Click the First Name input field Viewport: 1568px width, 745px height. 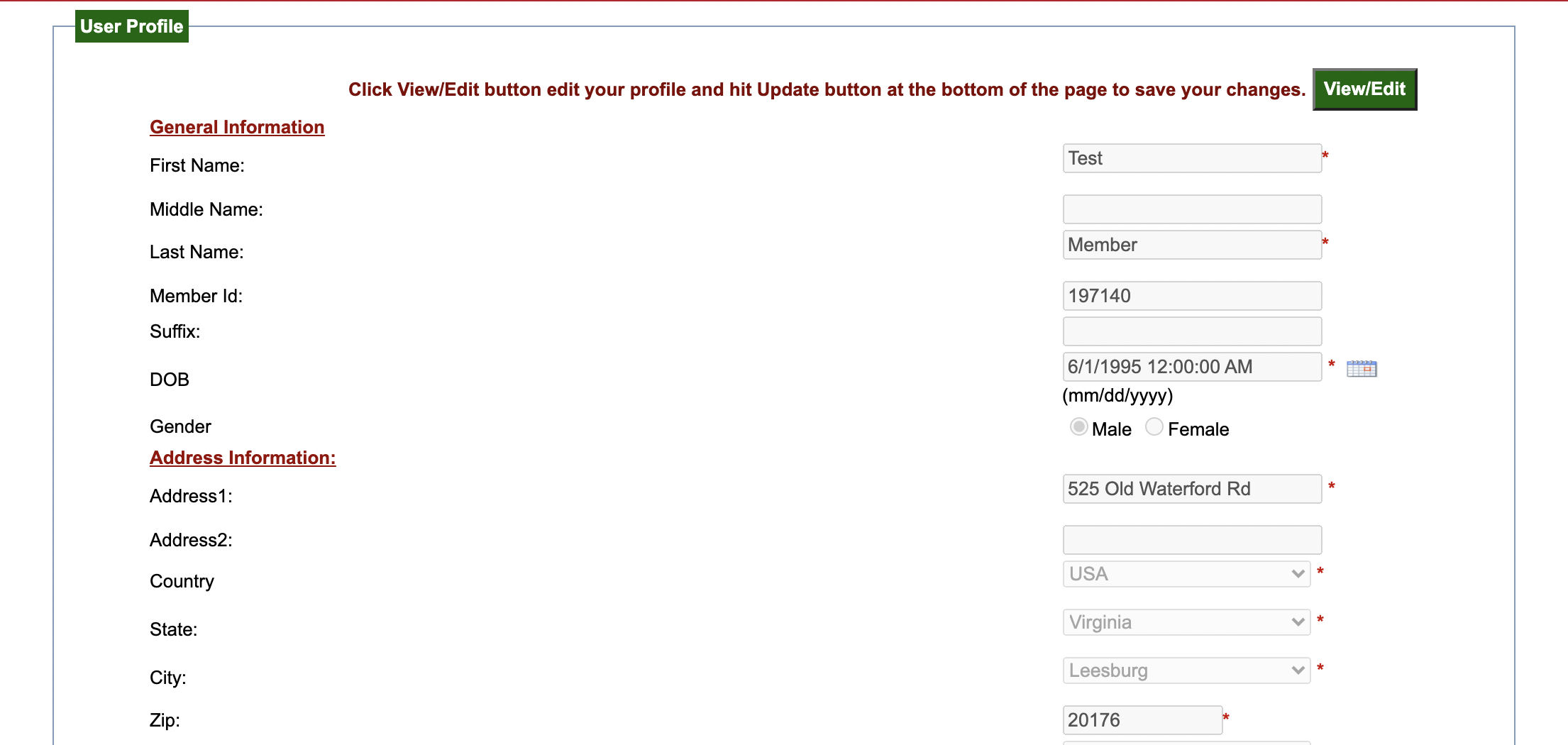(1191, 158)
